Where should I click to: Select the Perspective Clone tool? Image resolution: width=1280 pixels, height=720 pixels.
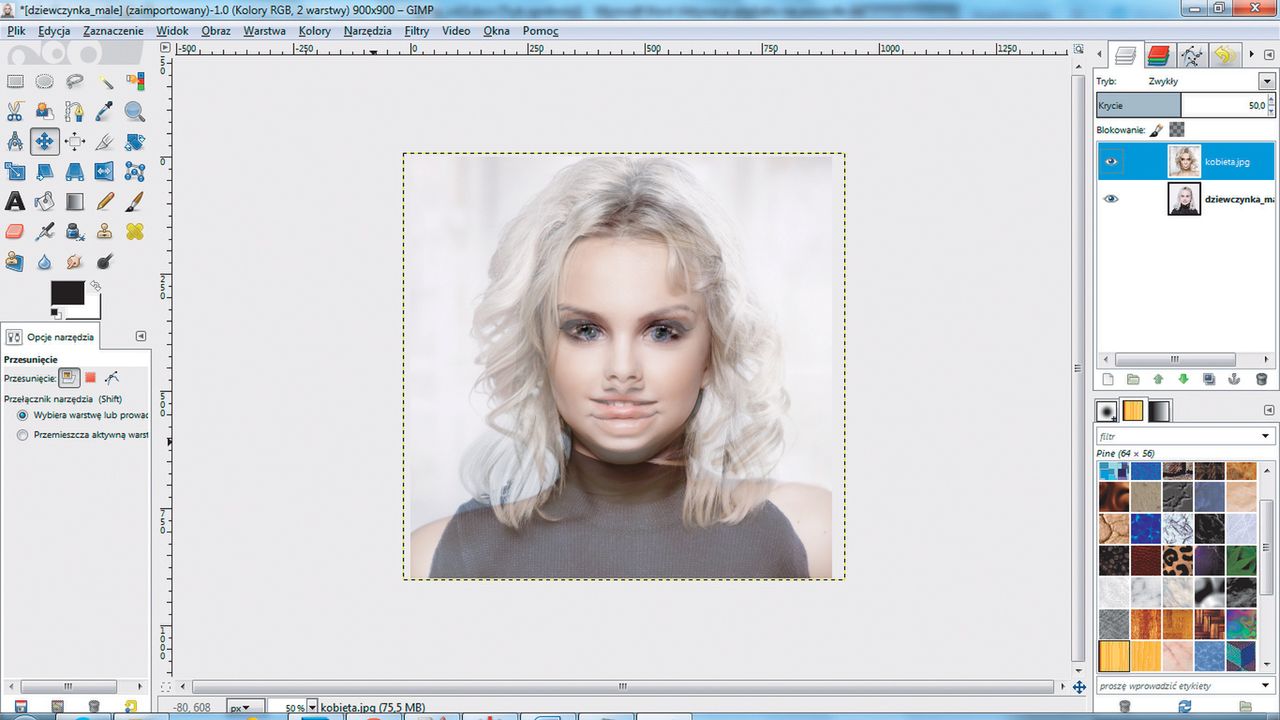point(15,261)
